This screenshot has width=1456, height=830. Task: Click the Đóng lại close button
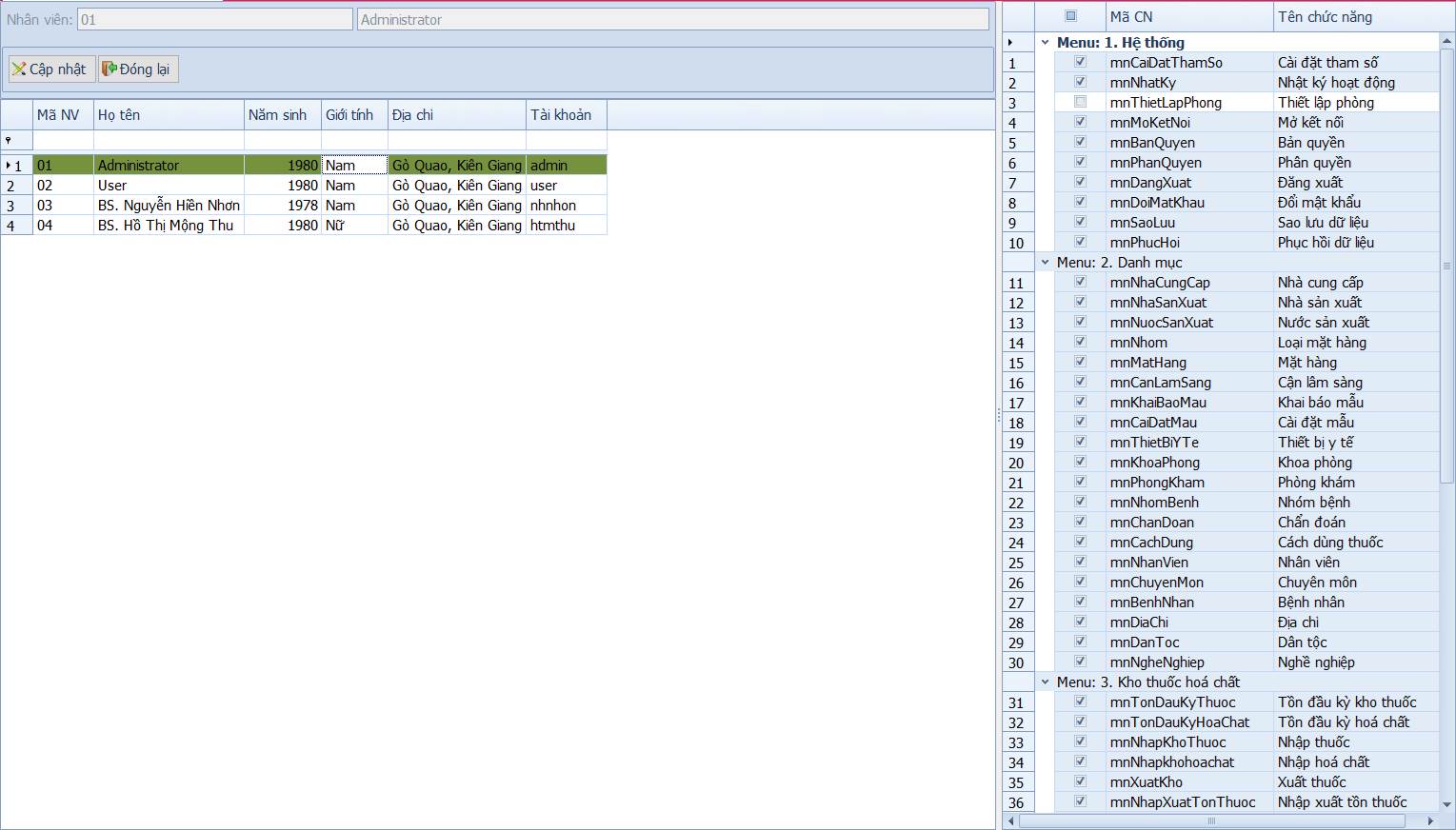point(138,69)
